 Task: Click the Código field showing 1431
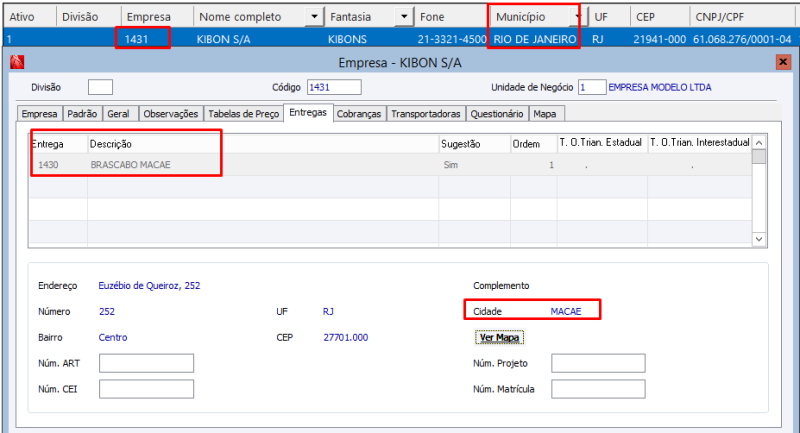coord(334,87)
